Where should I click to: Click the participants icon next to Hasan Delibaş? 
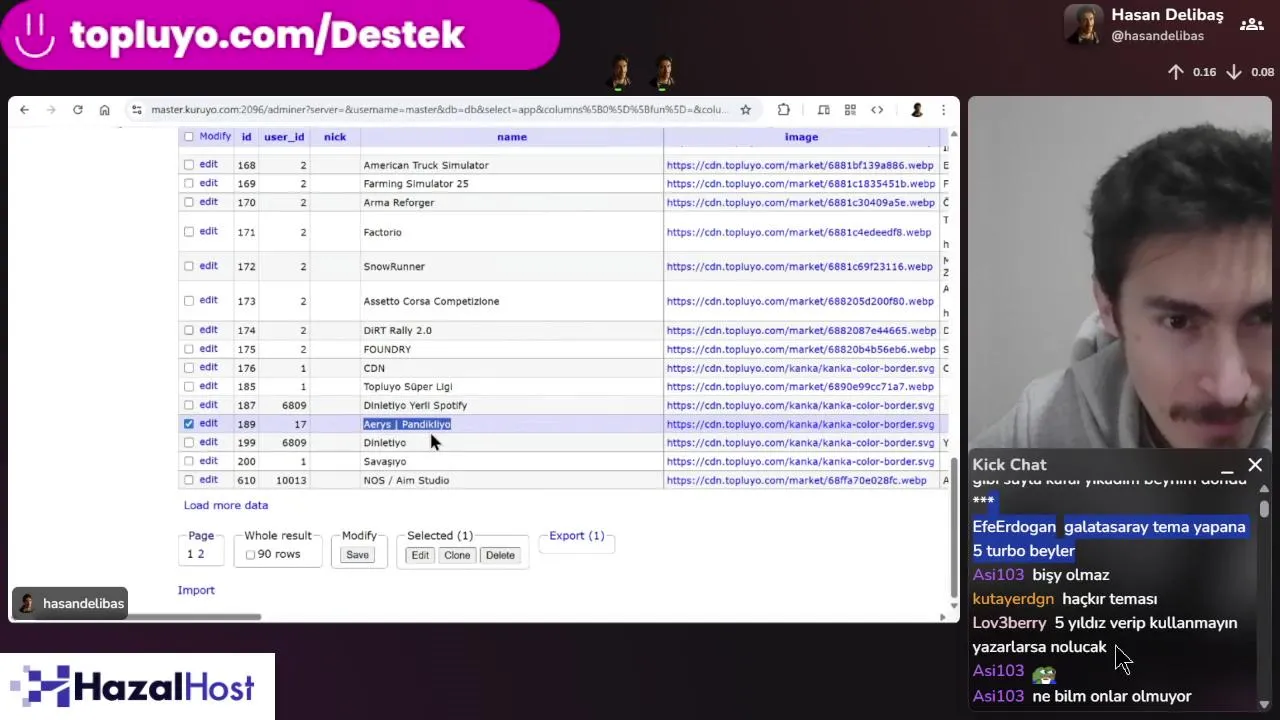(1251, 25)
